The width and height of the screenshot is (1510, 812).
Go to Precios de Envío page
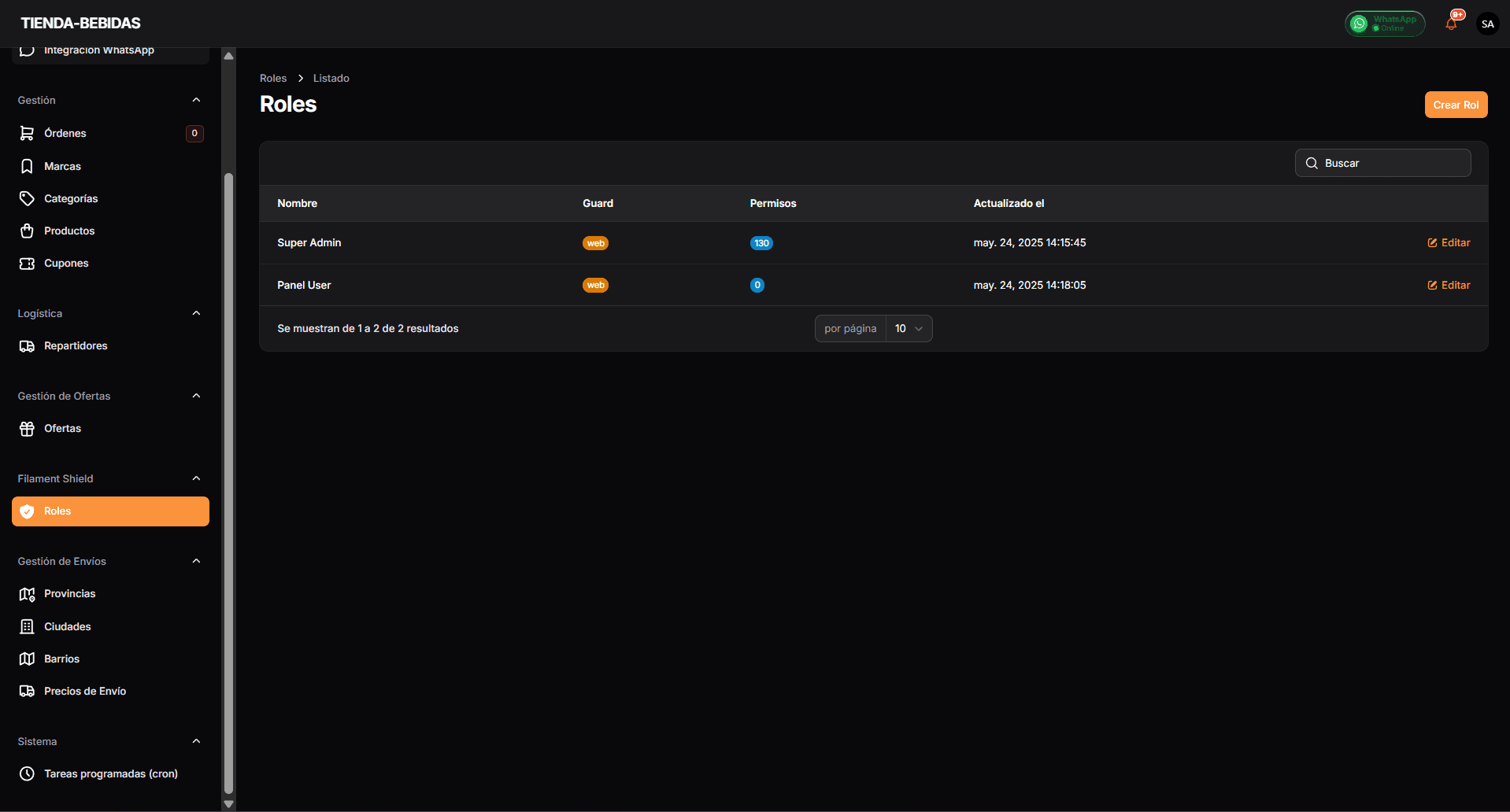85,691
